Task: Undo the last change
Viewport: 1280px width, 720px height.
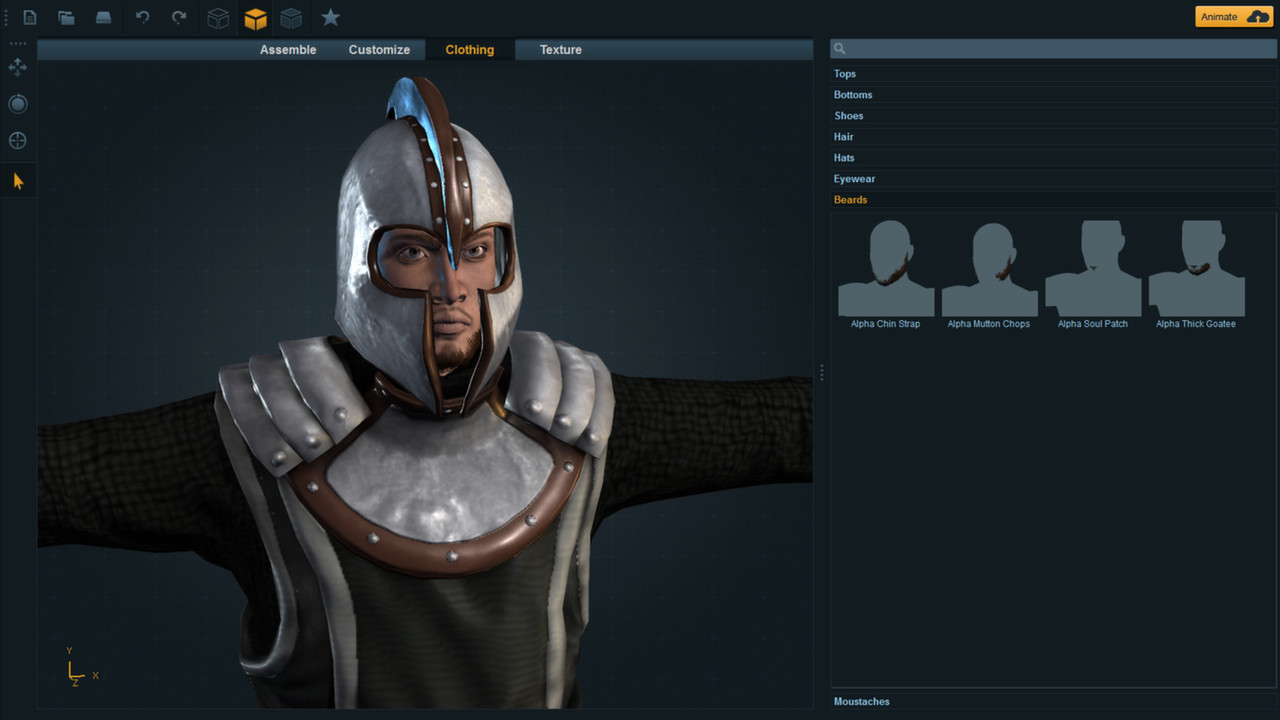Action: tap(141, 17)
